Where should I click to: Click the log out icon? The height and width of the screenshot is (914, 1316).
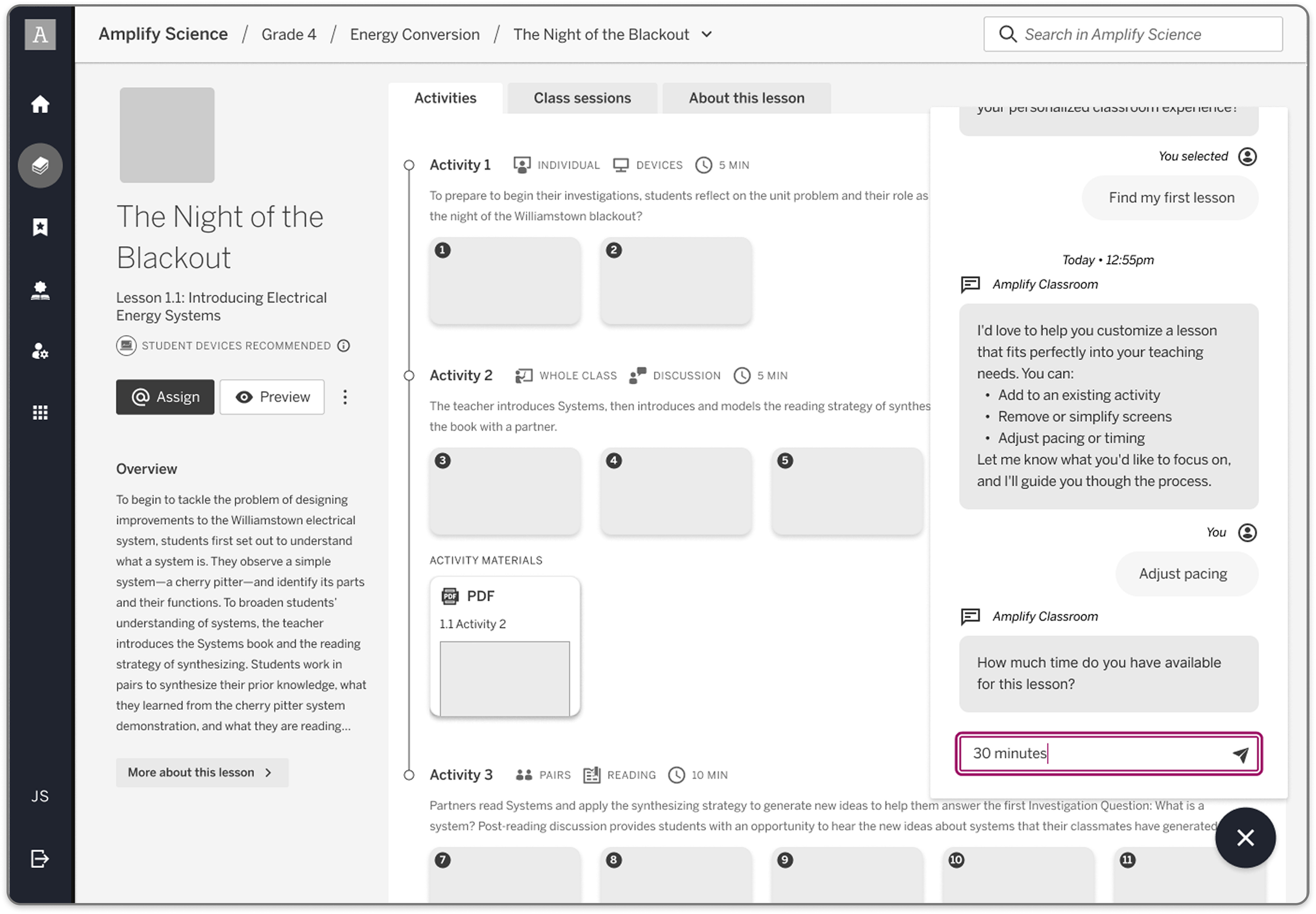point(40,858)
